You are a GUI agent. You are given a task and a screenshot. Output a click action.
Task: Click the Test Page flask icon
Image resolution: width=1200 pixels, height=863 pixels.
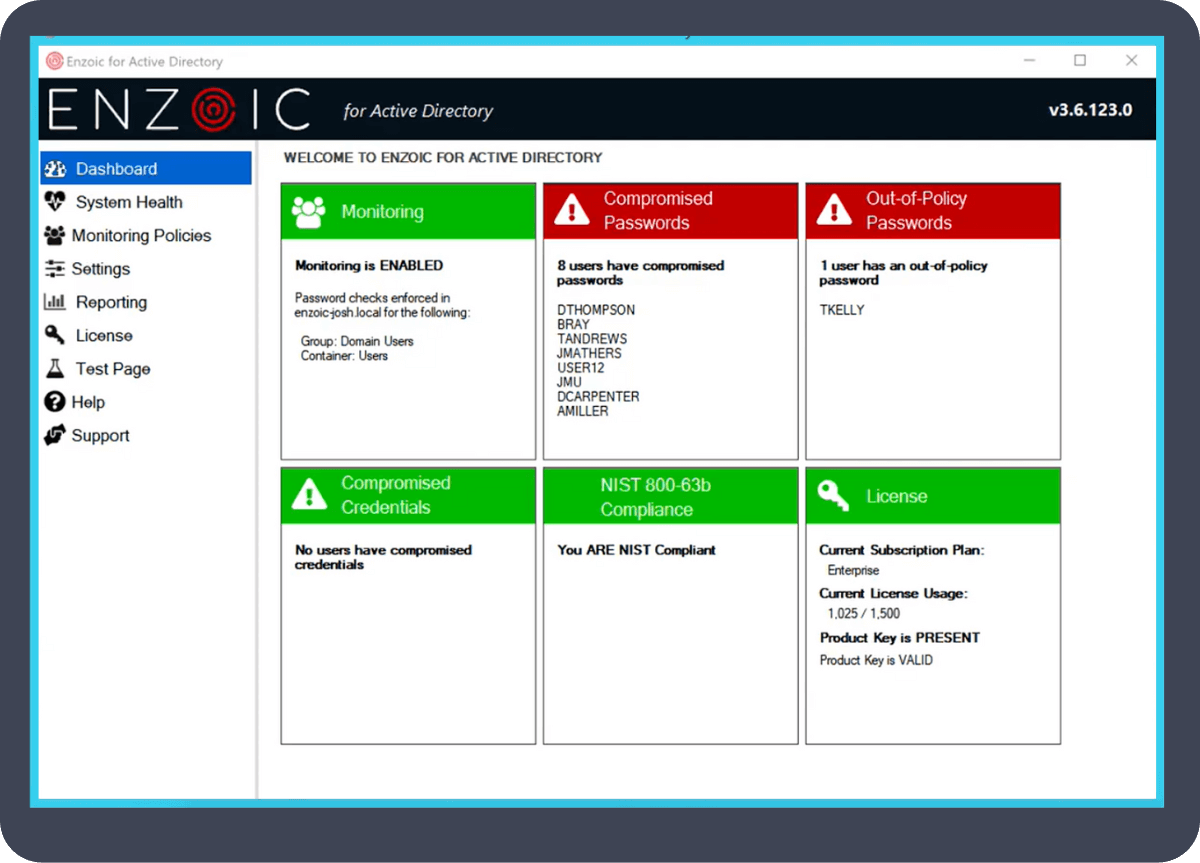55,369
